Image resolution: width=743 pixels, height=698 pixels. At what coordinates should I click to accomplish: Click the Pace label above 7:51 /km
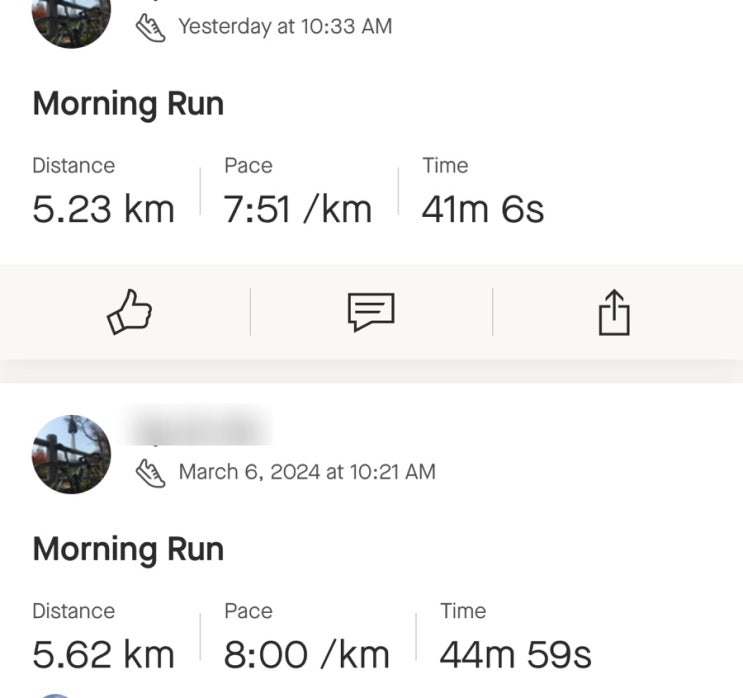click(x=248, y=166)
